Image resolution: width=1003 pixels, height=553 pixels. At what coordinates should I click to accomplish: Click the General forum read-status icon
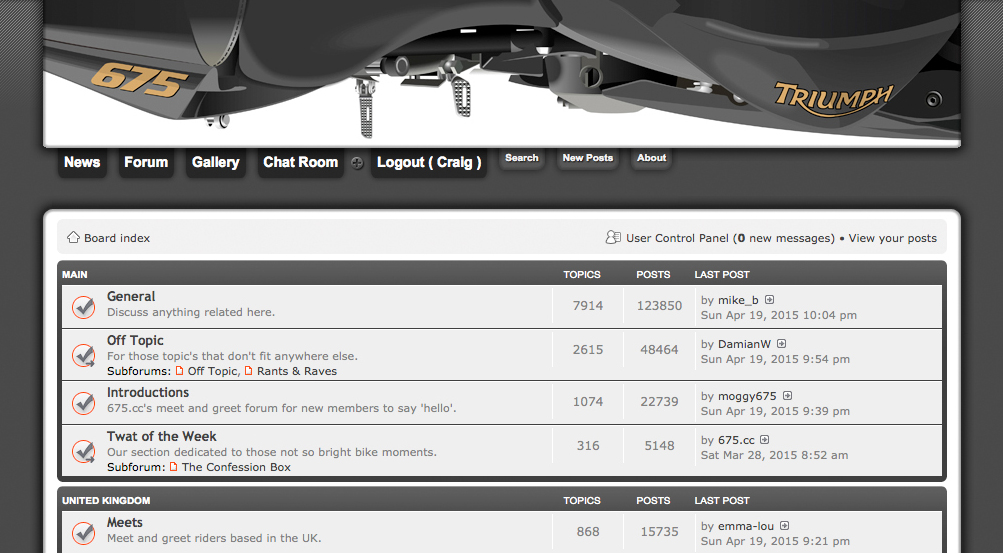point(84,307)
